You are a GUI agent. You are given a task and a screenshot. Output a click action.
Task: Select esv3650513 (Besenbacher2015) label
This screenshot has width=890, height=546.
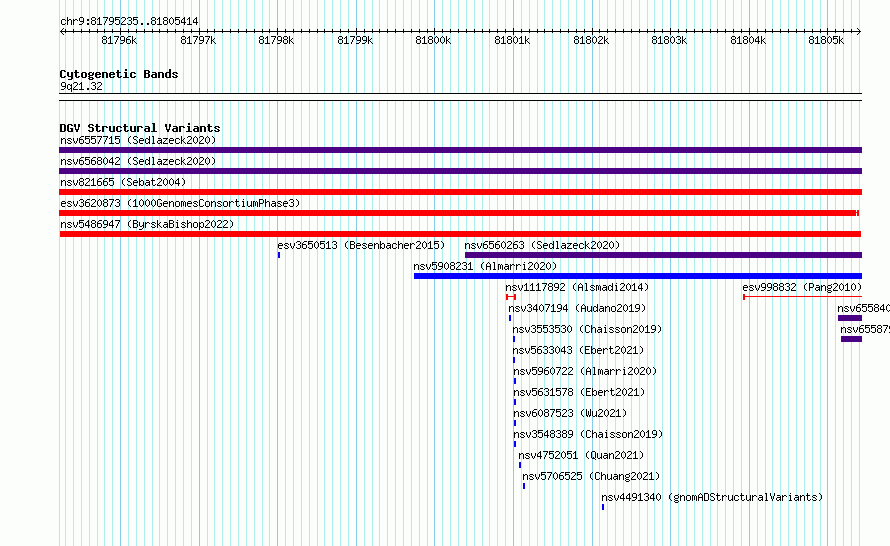[361, 245]
